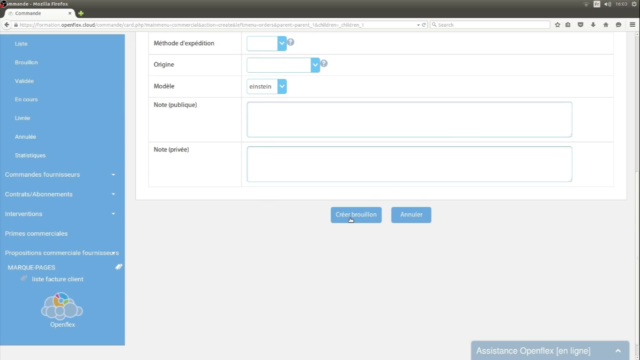The width and height of the screenshot is (640, 360).
Task: Close the Commande browser tab
Action: (70, 13)
